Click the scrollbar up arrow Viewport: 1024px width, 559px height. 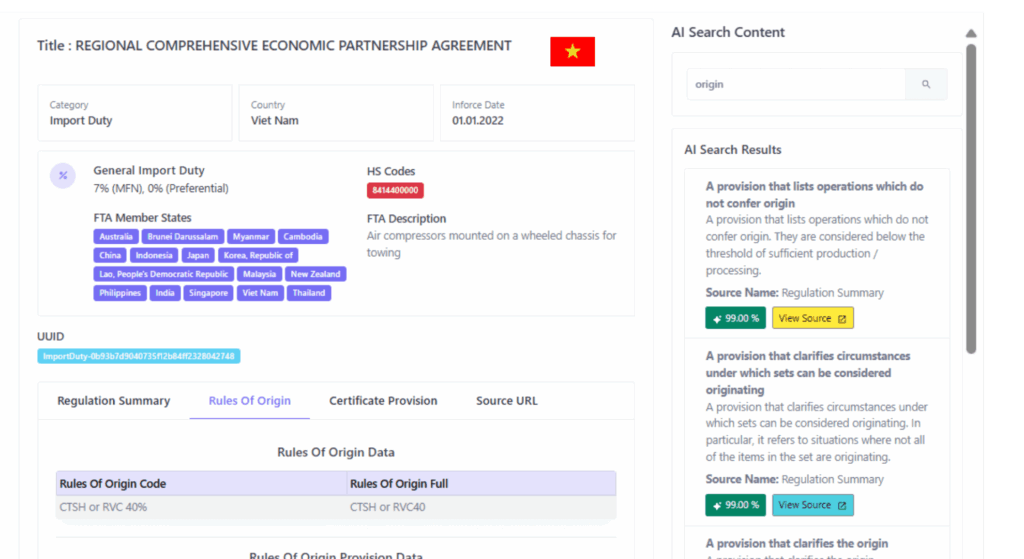(971, 33)
